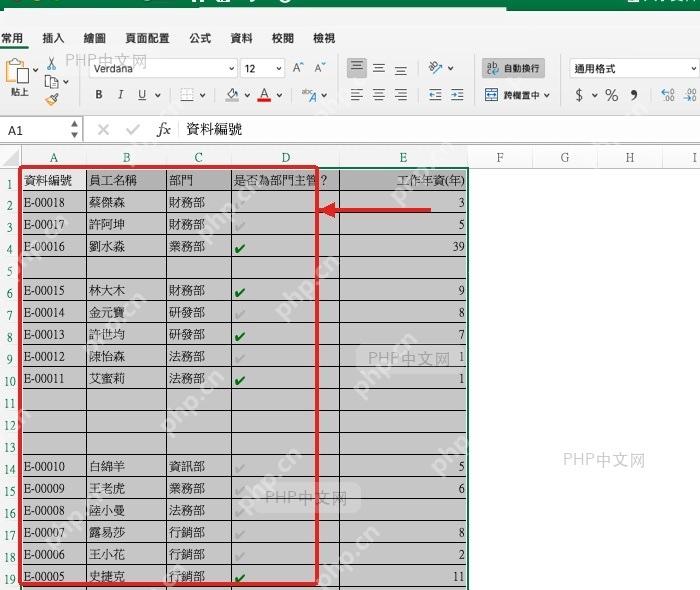Apply percent style format
700x590 pixels.
point(612,95)
